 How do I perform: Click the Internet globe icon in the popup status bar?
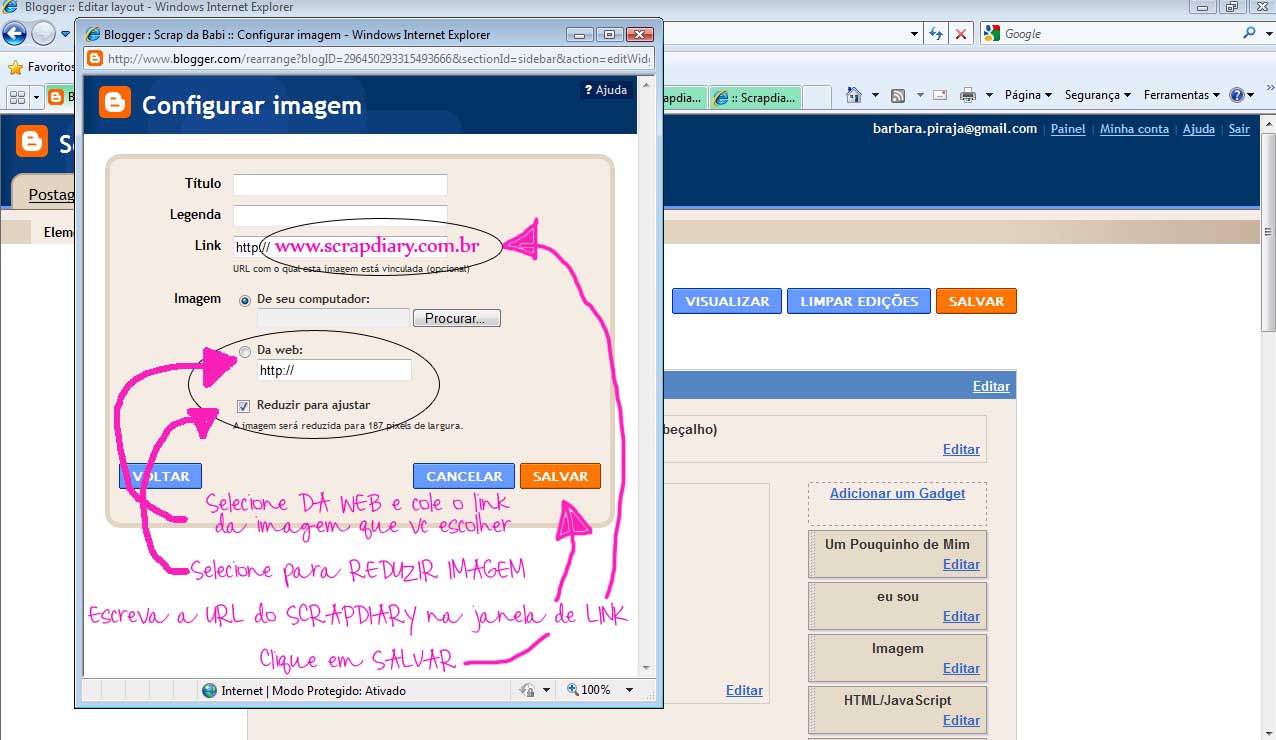click(209, 690)
